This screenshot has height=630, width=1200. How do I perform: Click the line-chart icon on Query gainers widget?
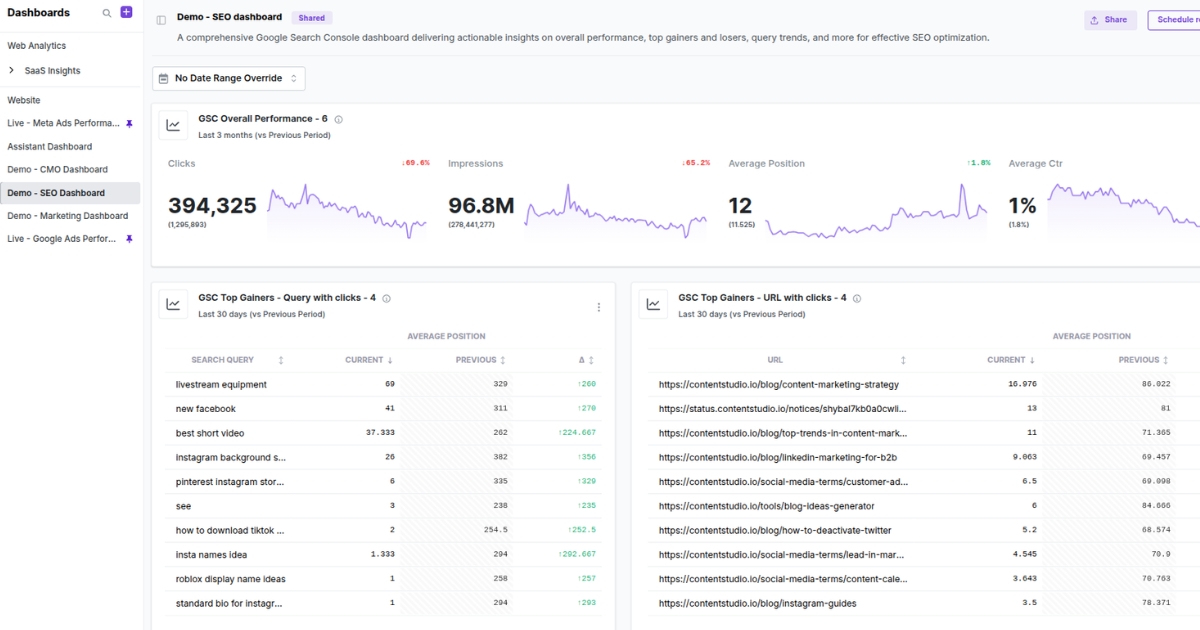[173, 303]
